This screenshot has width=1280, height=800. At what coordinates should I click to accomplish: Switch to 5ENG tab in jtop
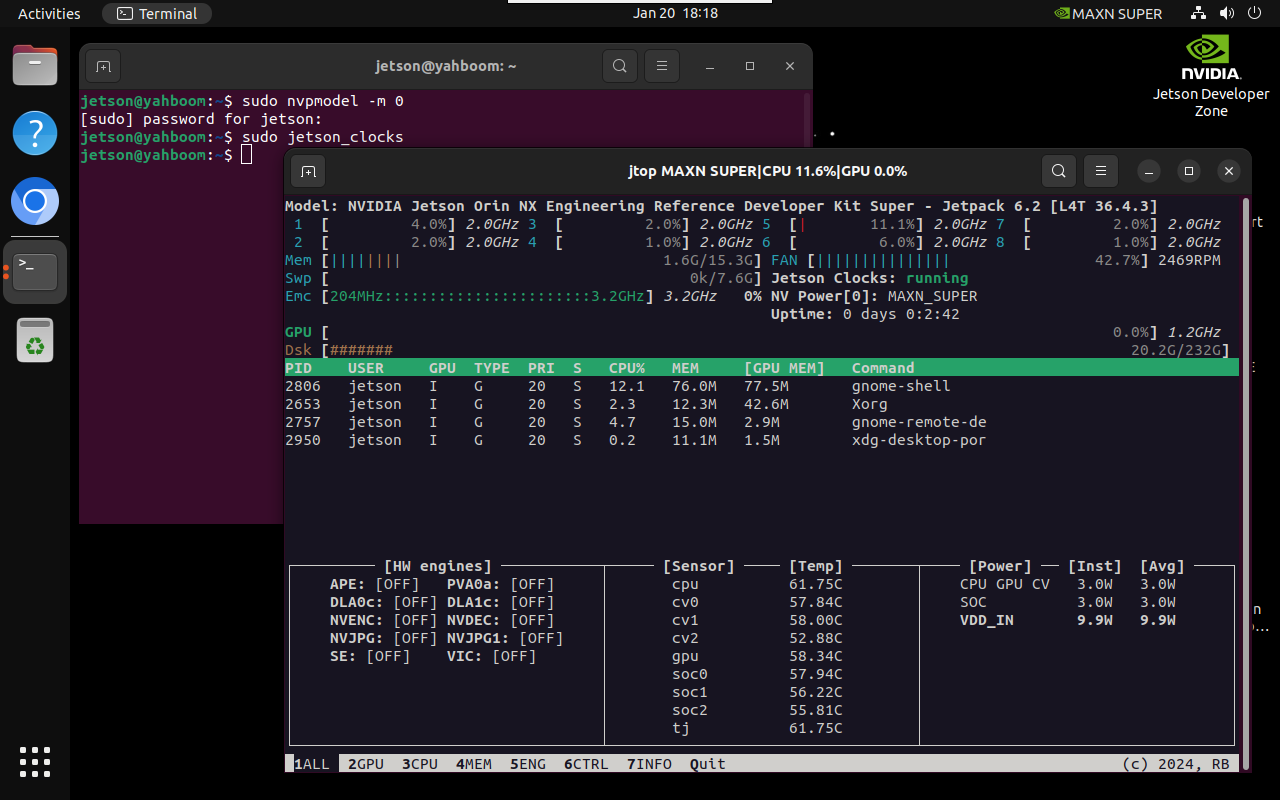tap(528, 764)
